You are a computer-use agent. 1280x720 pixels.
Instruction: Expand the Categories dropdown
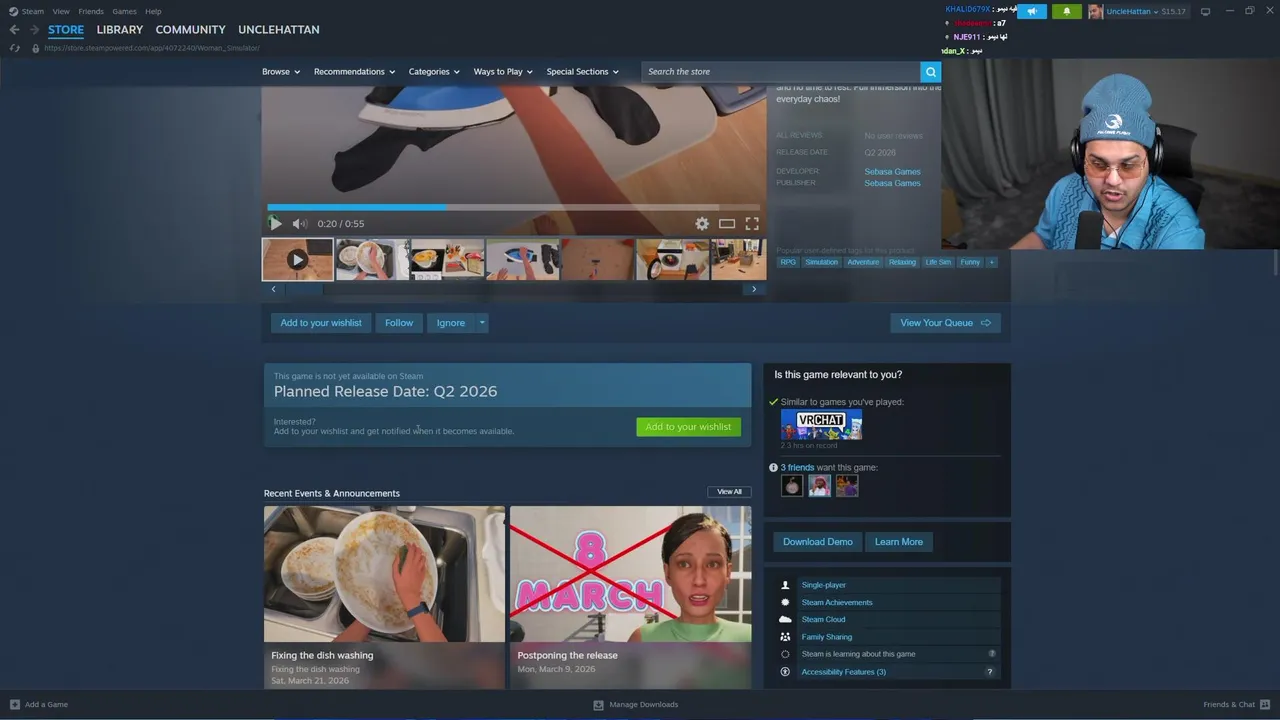pos(434,72)
